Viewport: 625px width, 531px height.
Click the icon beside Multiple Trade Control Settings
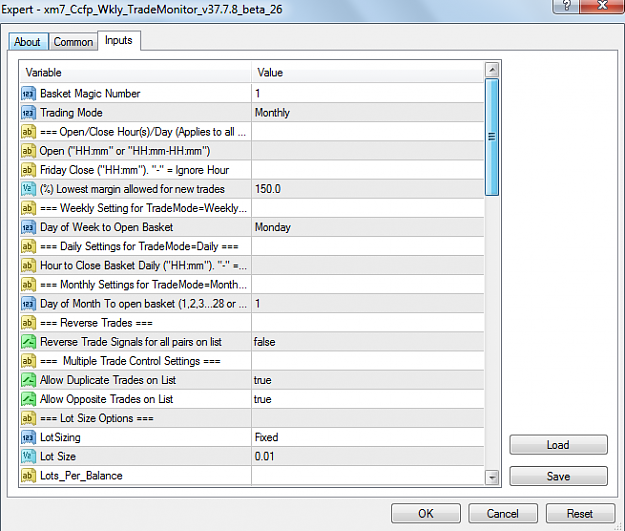click(x=28, y=361)
